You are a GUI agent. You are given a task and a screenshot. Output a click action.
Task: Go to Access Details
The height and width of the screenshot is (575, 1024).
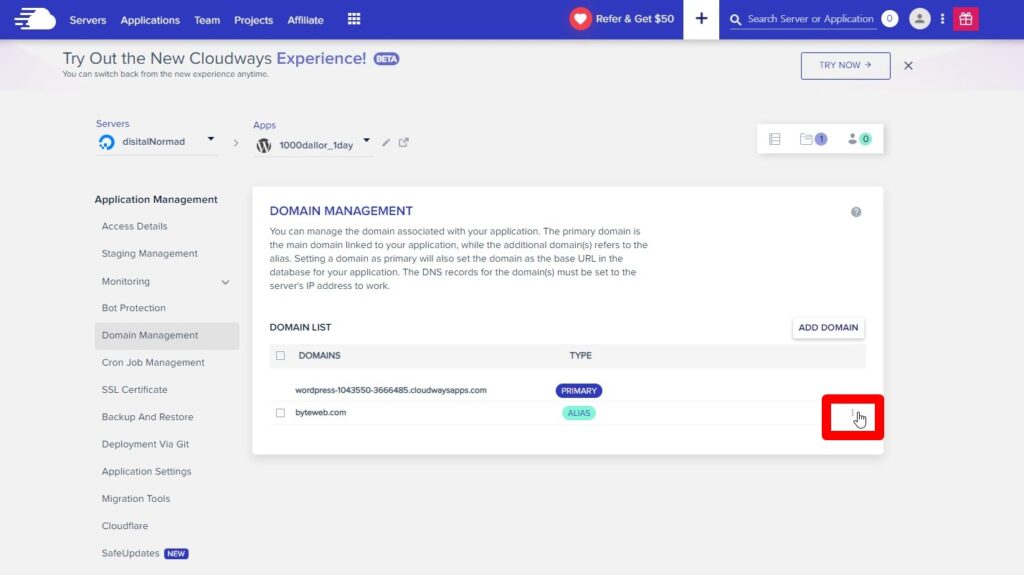(135, 226)
